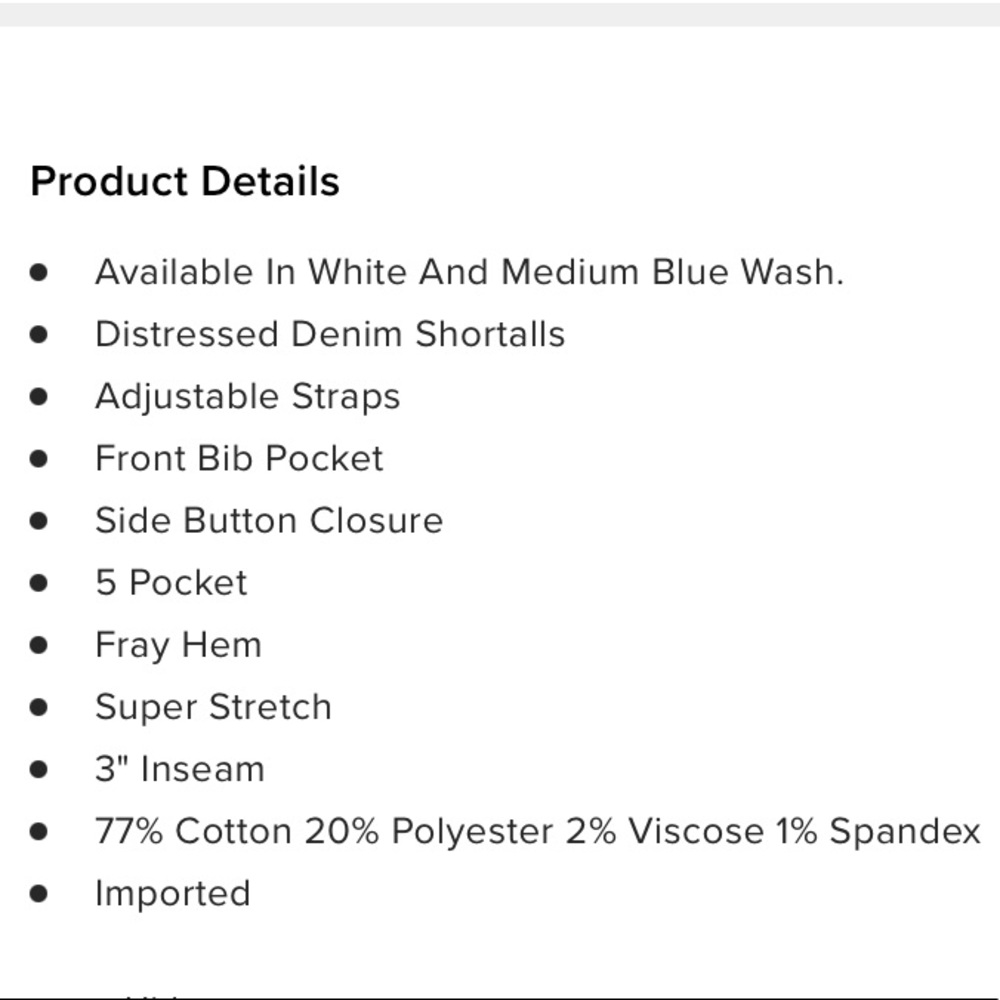Click the bullet beside Imported
Viewport: 1000px width, 1000px height.
[39, 893]
